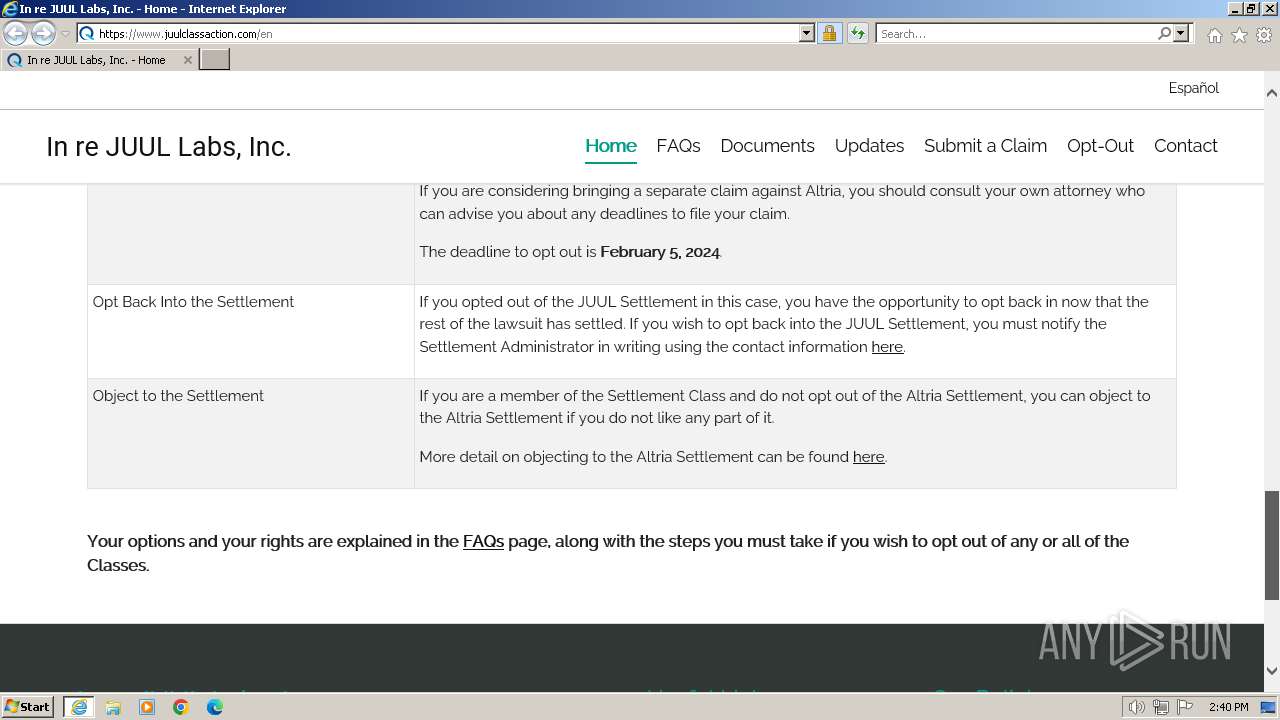Switch language to Español

(1193, 88)
